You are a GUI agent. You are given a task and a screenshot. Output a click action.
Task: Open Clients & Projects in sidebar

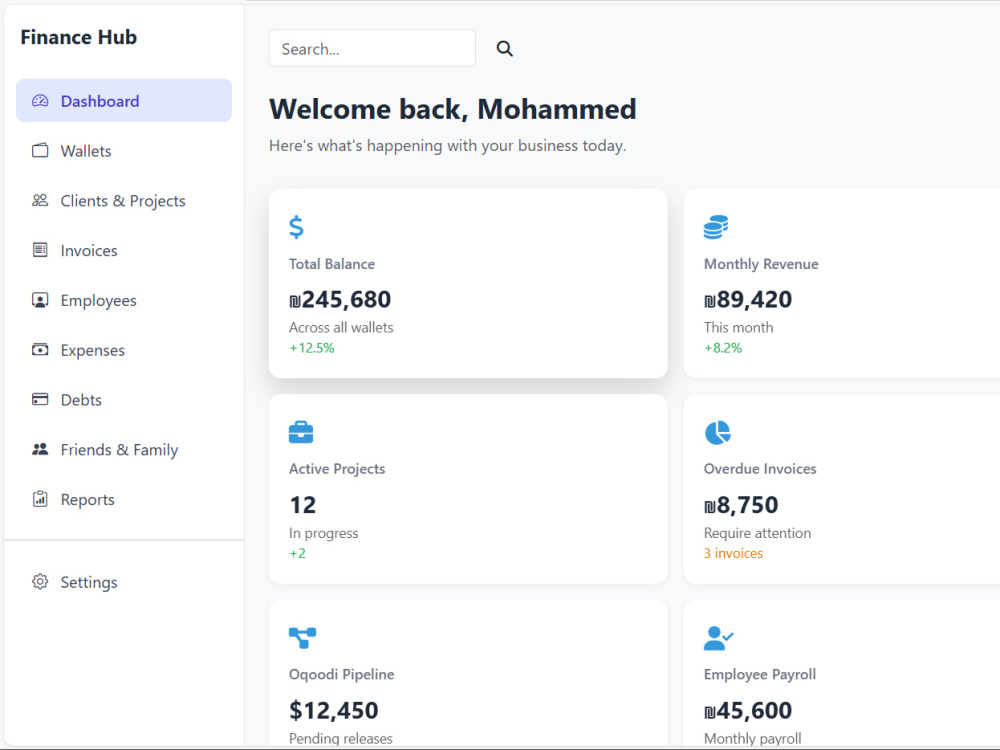(x=124, y=201)
